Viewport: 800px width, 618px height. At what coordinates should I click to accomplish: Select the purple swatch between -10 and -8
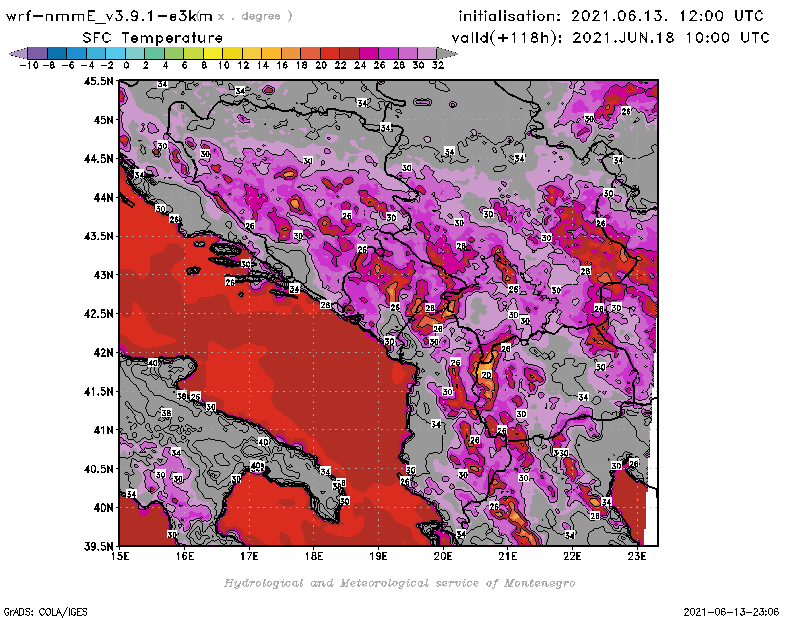click(x=36, y=53)
